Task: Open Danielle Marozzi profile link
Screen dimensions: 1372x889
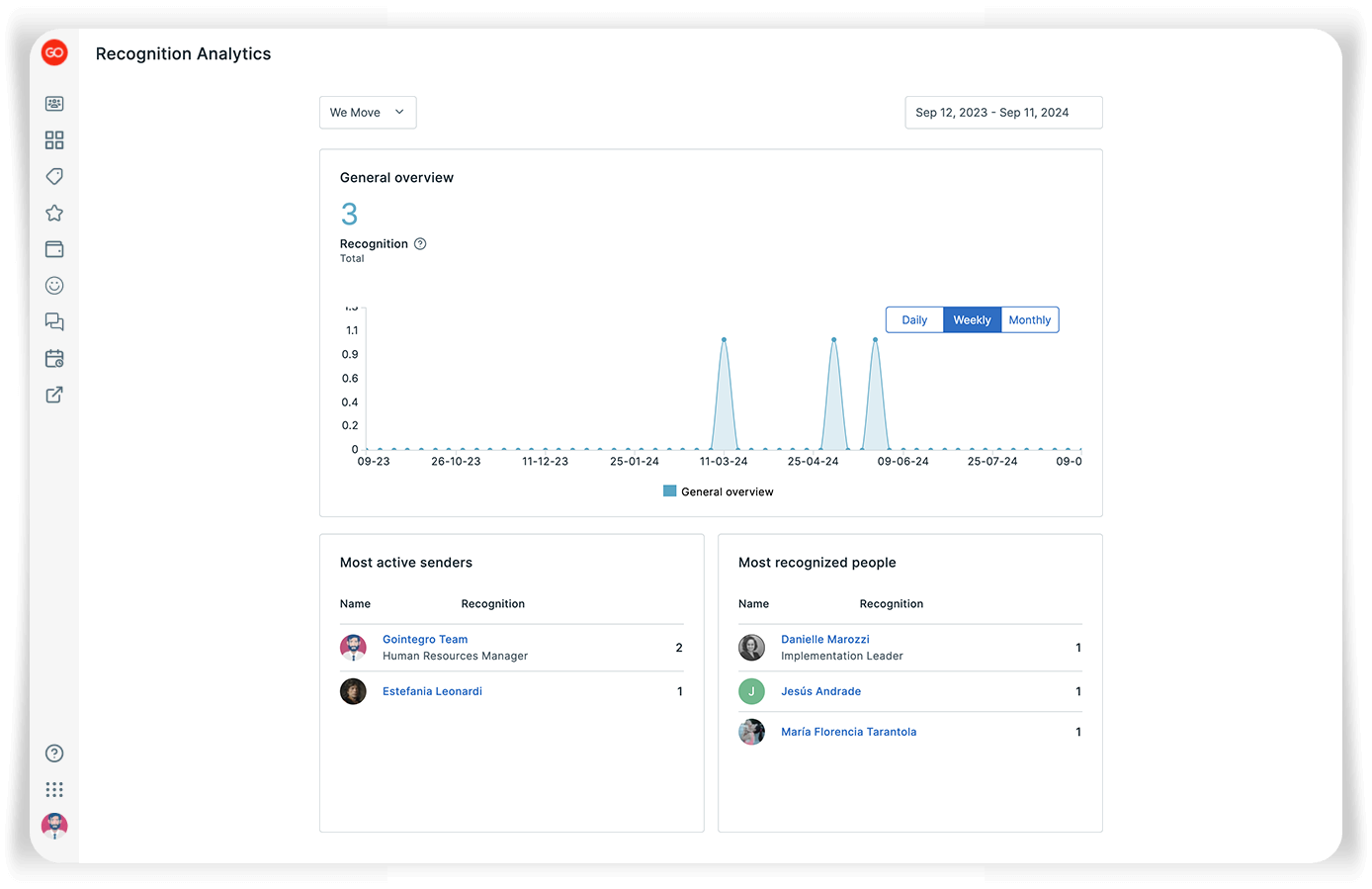Action: point(825,640)
